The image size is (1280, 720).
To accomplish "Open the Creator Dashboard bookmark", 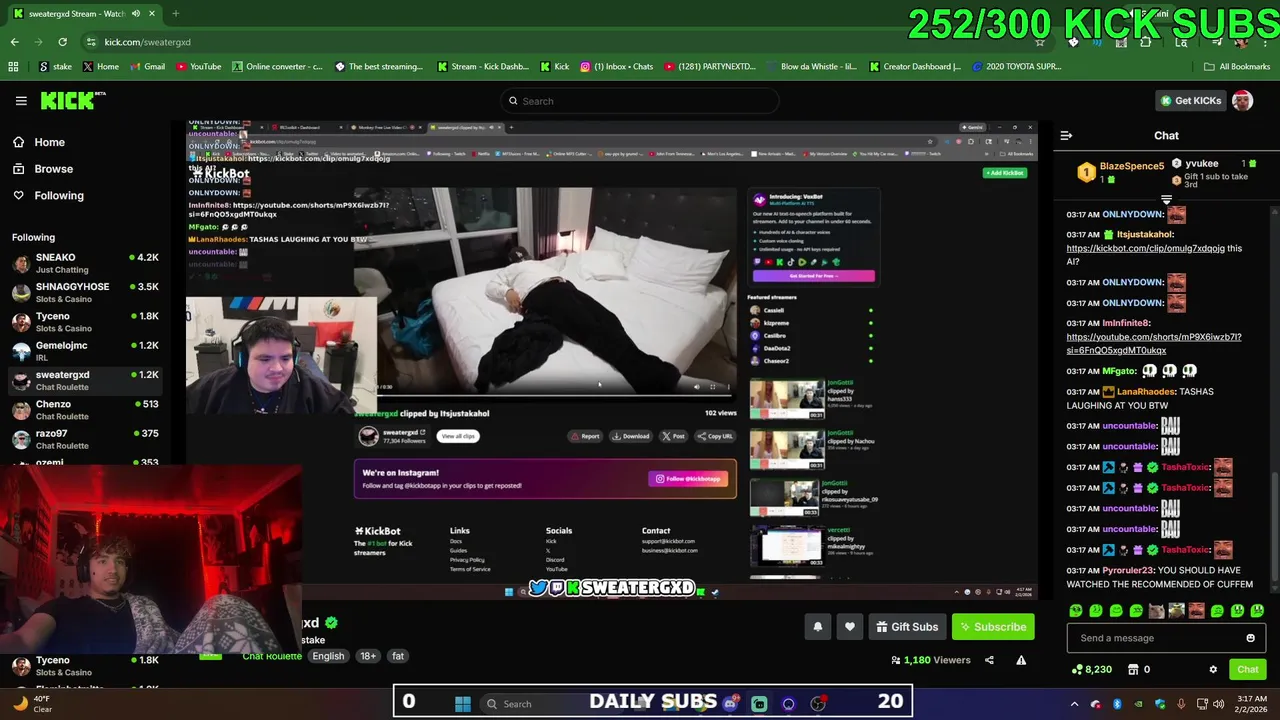I will click(x=914, y=67).
